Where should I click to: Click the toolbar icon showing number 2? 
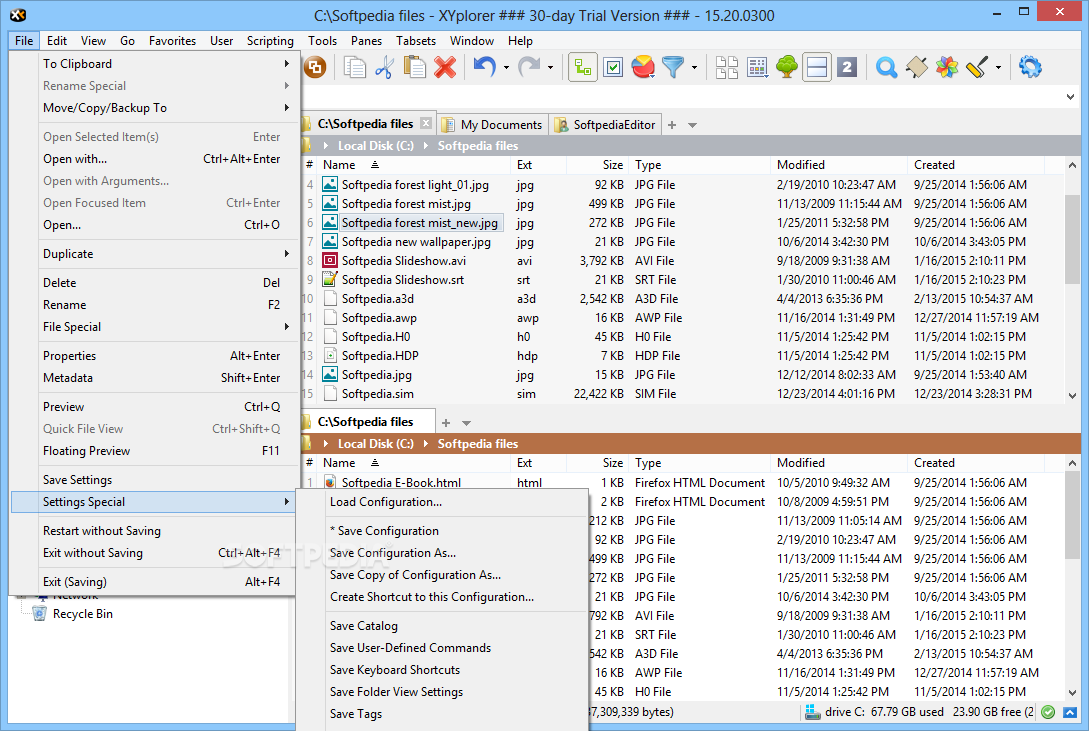click(x=847, y=67)
